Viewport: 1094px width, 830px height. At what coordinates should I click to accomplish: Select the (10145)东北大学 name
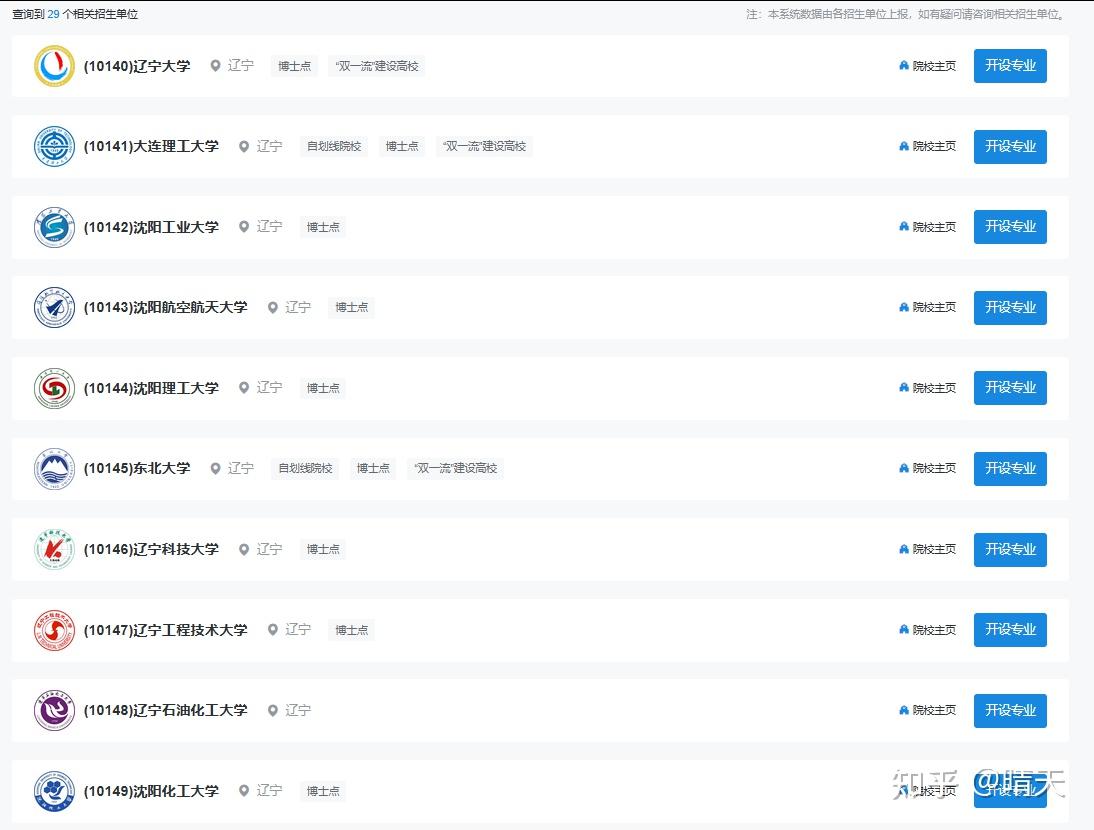coord(137,469)
